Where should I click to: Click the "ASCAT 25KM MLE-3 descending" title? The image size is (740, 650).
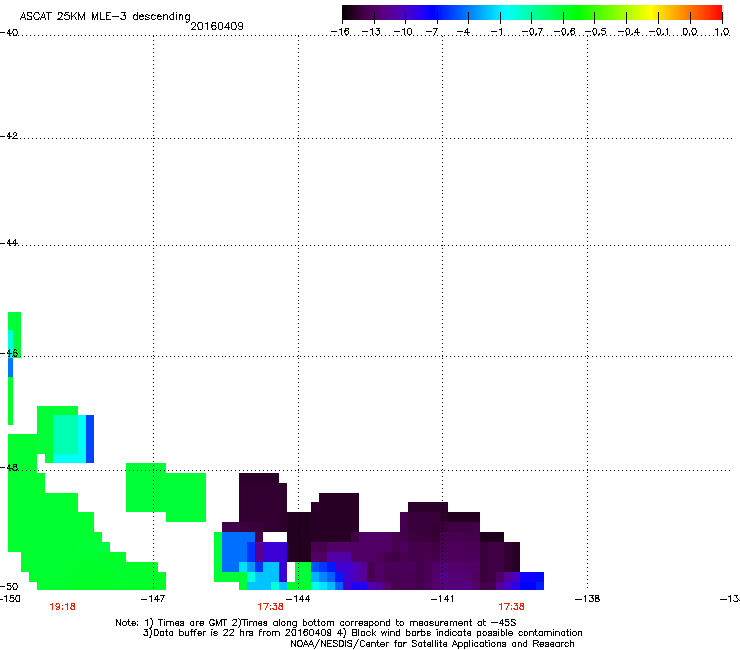click(105, 16)
